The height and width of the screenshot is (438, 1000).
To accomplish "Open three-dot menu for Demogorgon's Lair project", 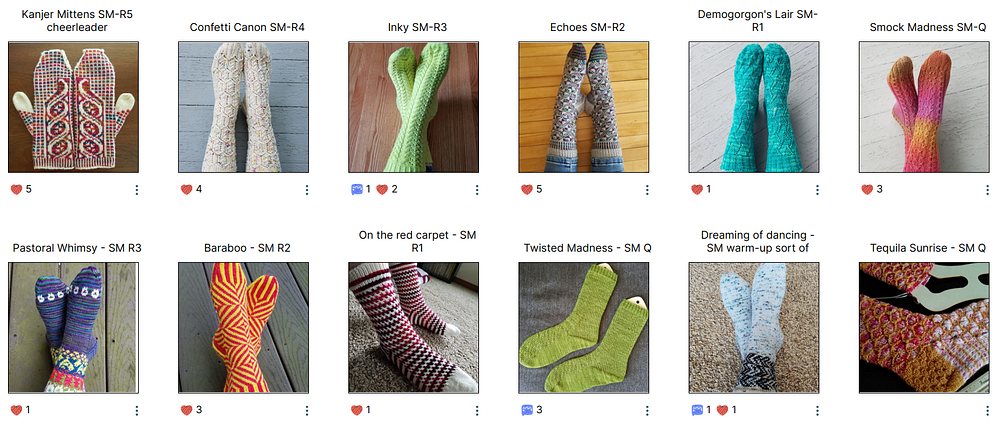I will [817, 190].
